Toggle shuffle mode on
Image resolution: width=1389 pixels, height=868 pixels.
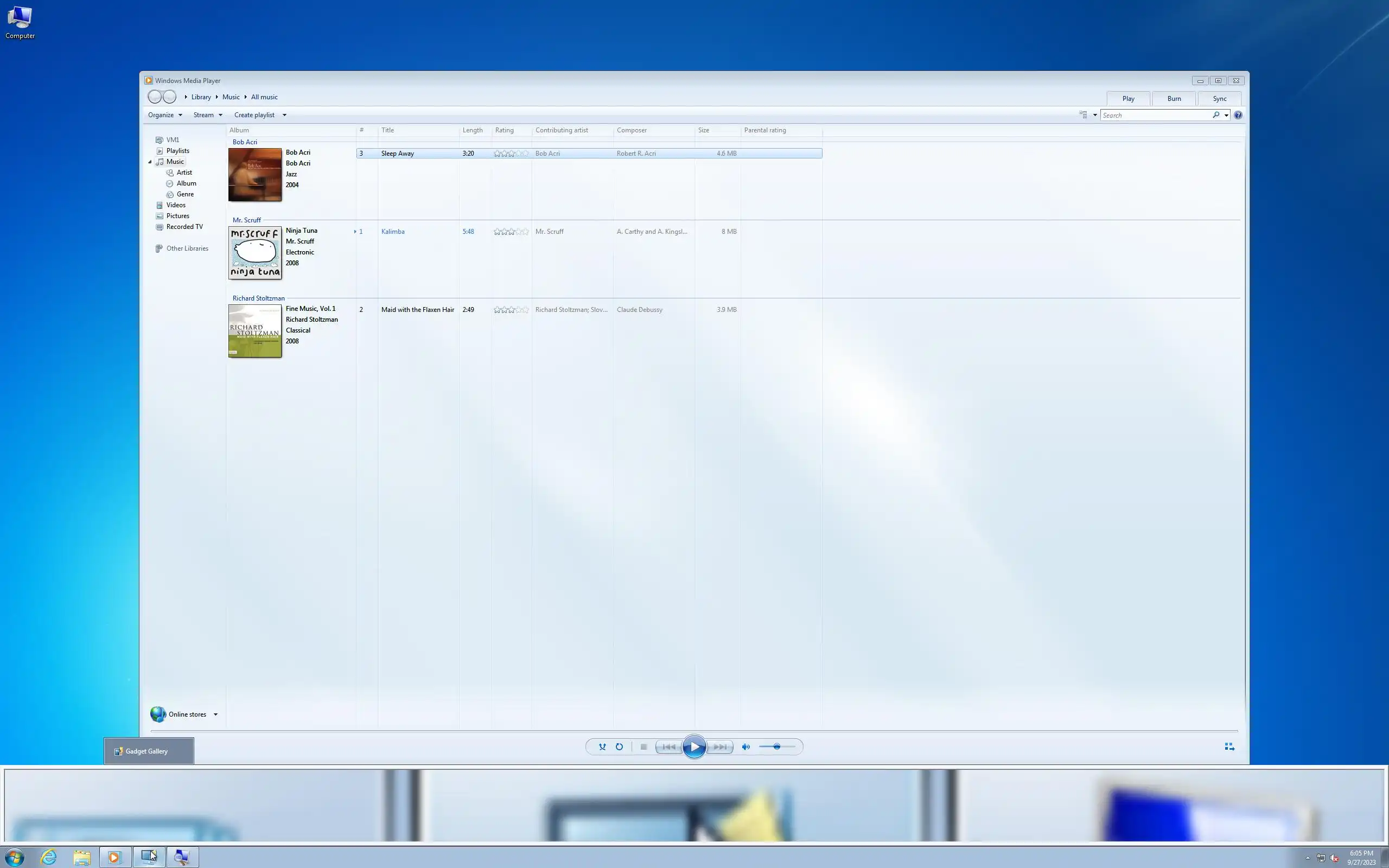pos(602,747)
